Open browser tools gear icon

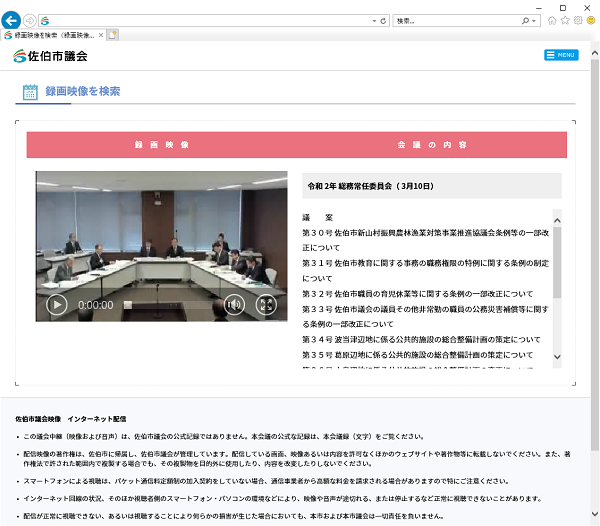click(578, 20)
